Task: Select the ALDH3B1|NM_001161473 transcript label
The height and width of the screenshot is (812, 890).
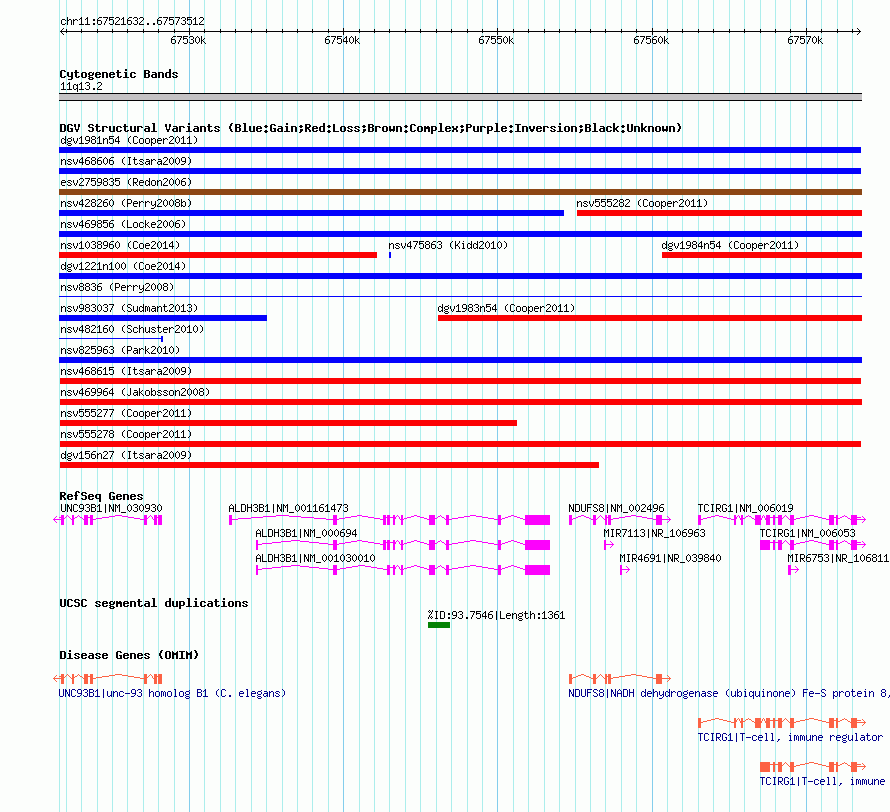Action: pyautogui.click(x=288, y=508)
